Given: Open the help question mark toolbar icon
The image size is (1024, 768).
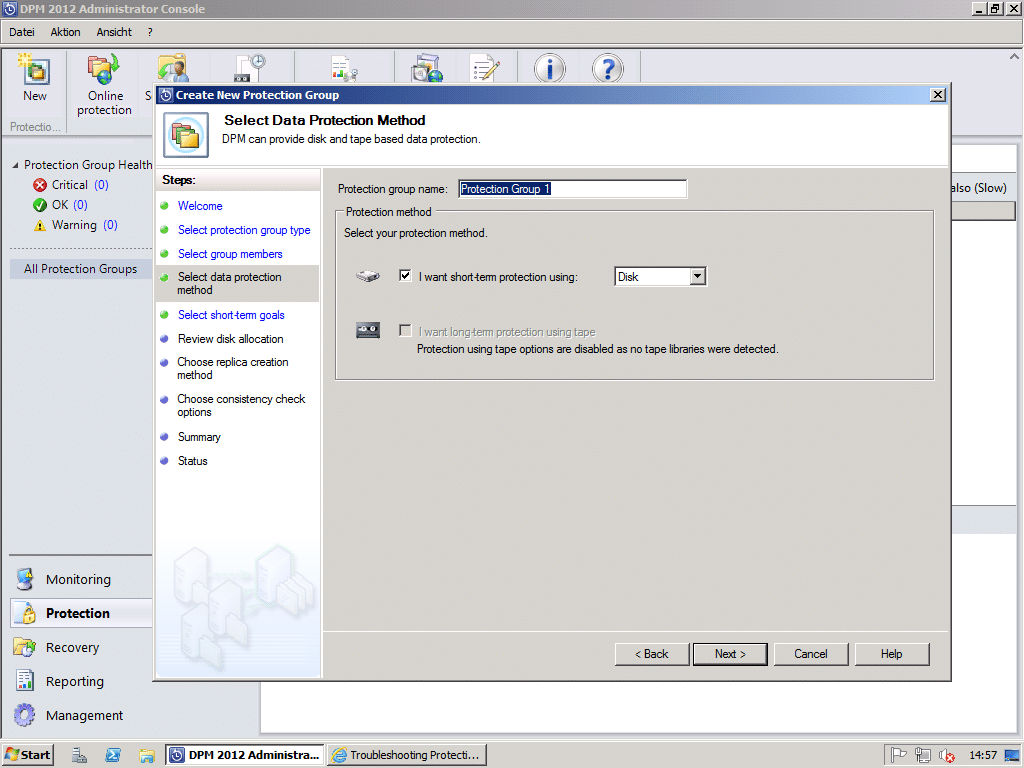Looking at the screenshot, I should [608, 69].
